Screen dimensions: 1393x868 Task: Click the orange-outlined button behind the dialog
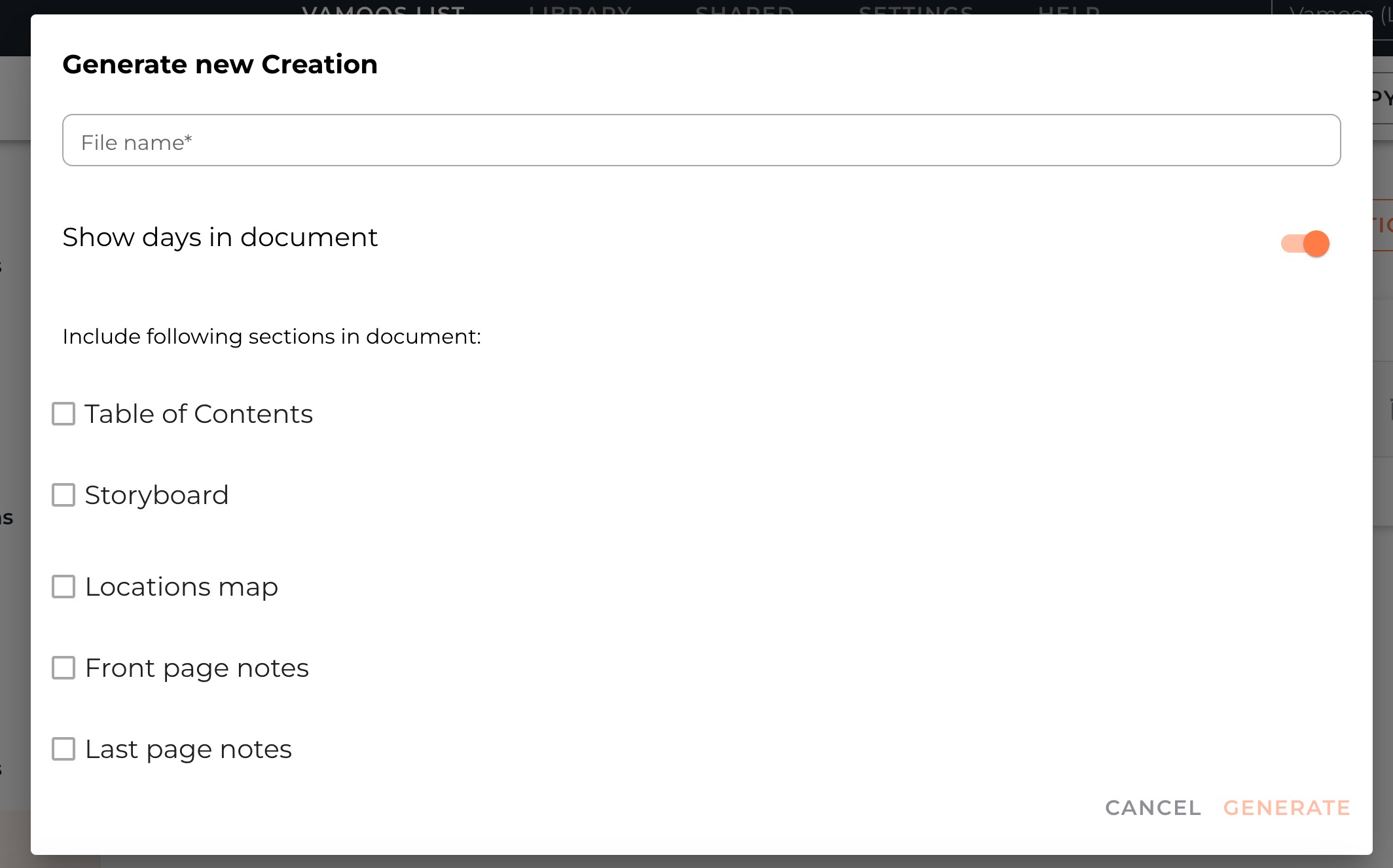[1383, 225]
